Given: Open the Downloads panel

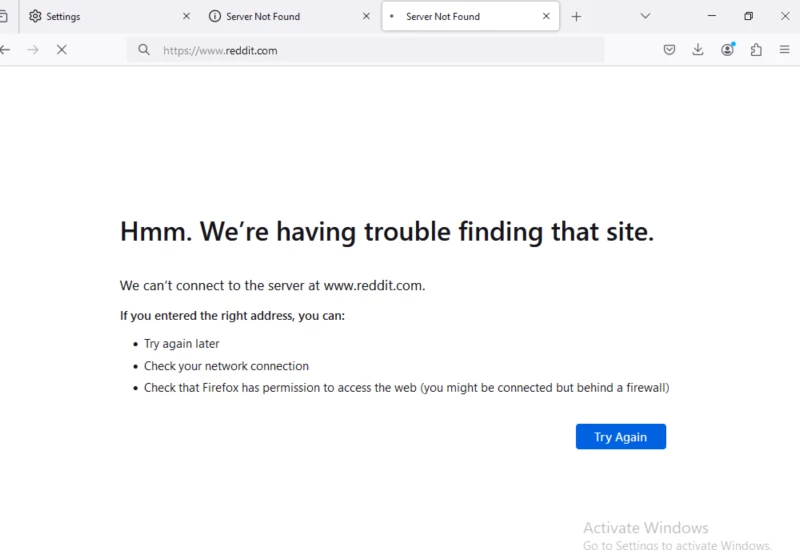Looking at the screenshot, I should coord(698,50).
